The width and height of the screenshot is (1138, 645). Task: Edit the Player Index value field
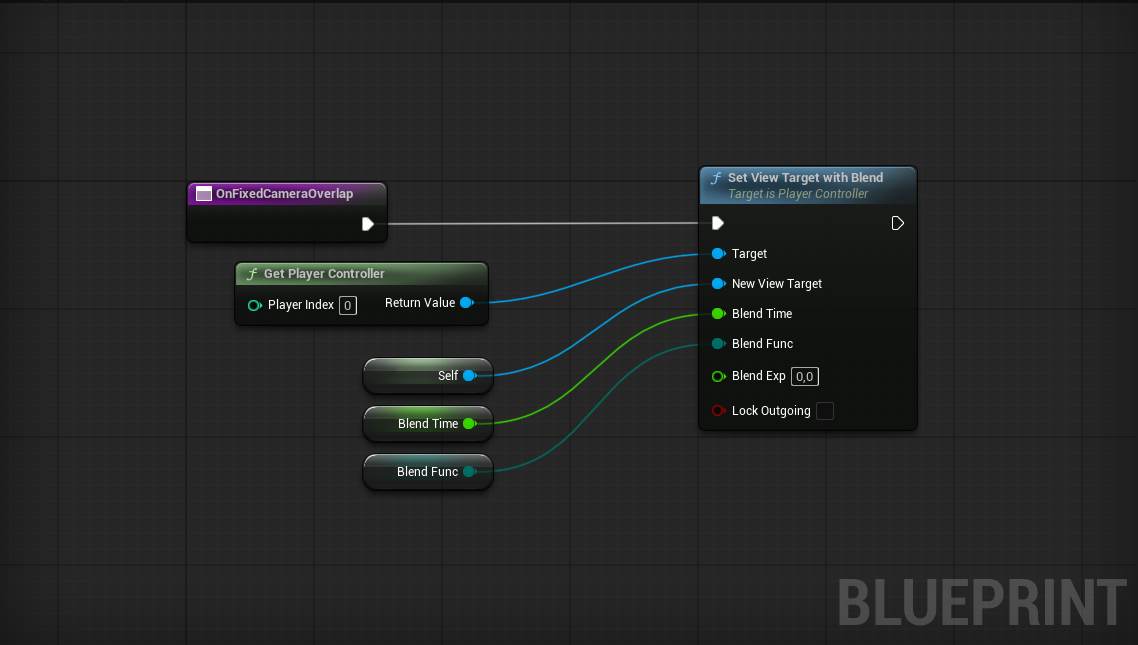347,305
